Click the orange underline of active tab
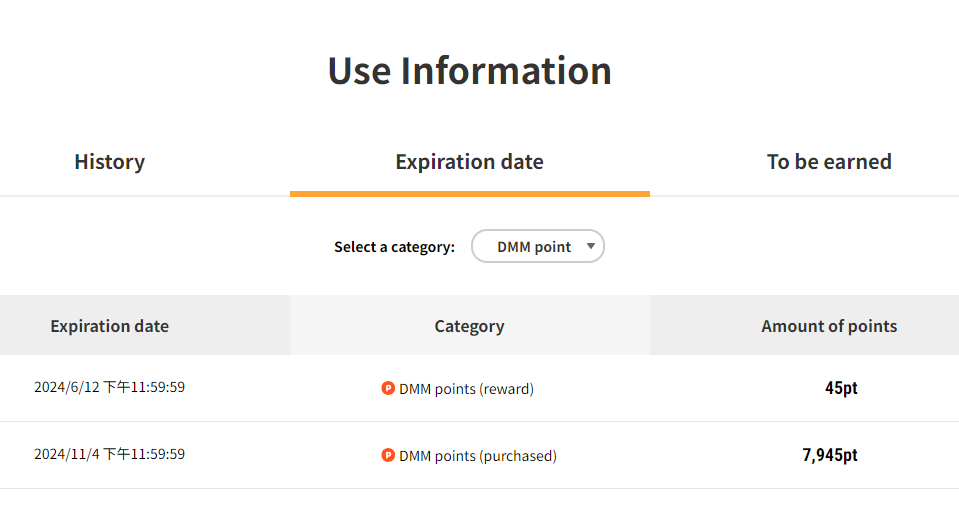The height and width of the screenshot is (509, 959). coord(470,194)
